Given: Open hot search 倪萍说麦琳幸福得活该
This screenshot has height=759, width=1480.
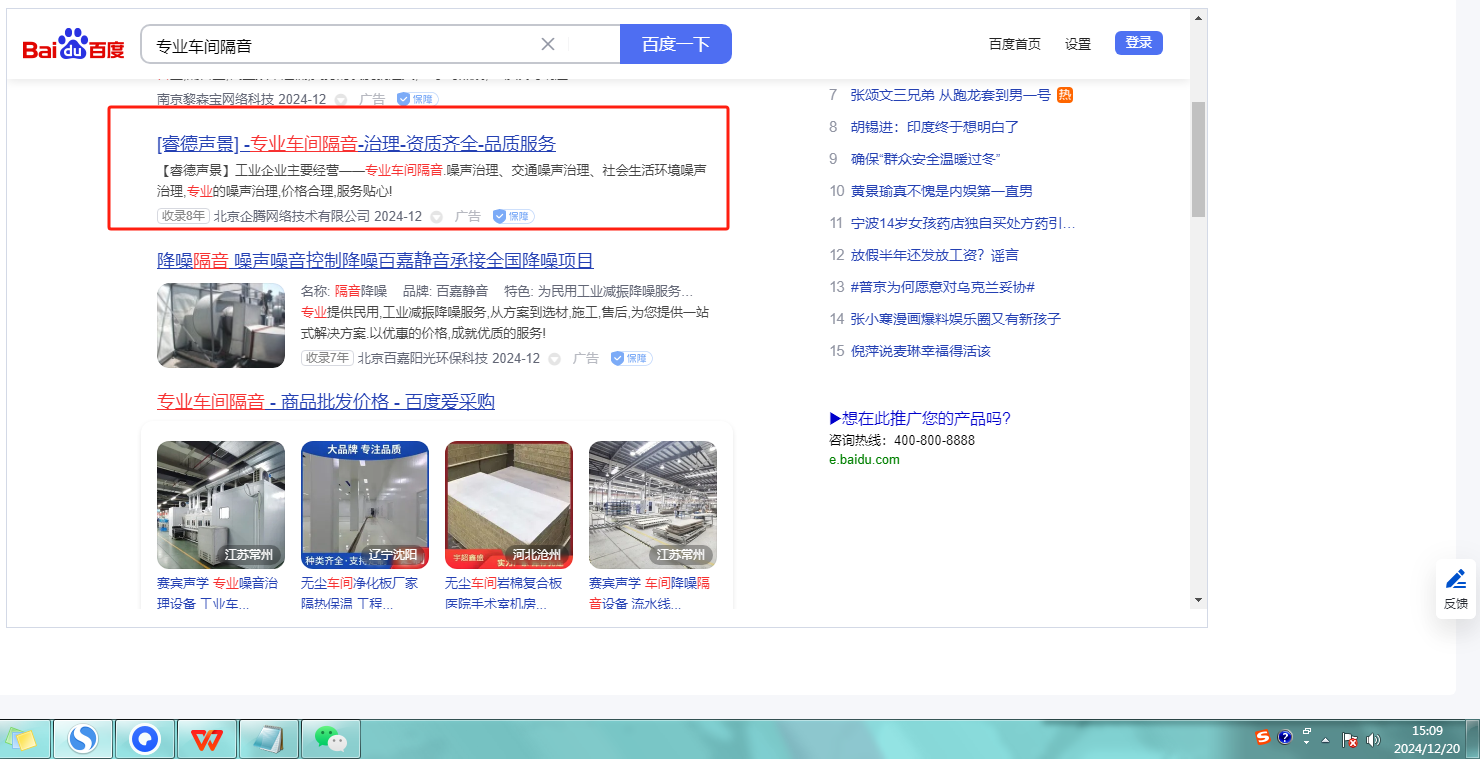Looking at the screenshot, I should pos(921,351).
